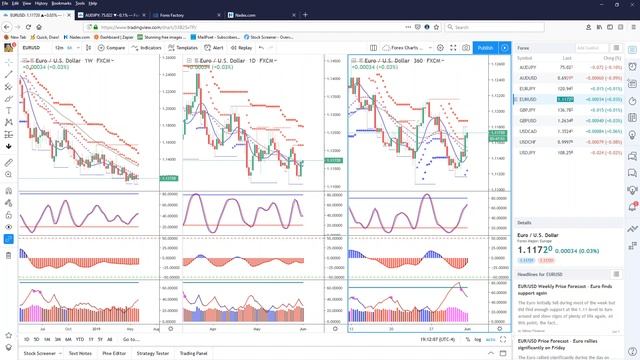Viewport: 640px width, 360px height.
Task: Click the Add Symbol input field
Action: [591, 48]
